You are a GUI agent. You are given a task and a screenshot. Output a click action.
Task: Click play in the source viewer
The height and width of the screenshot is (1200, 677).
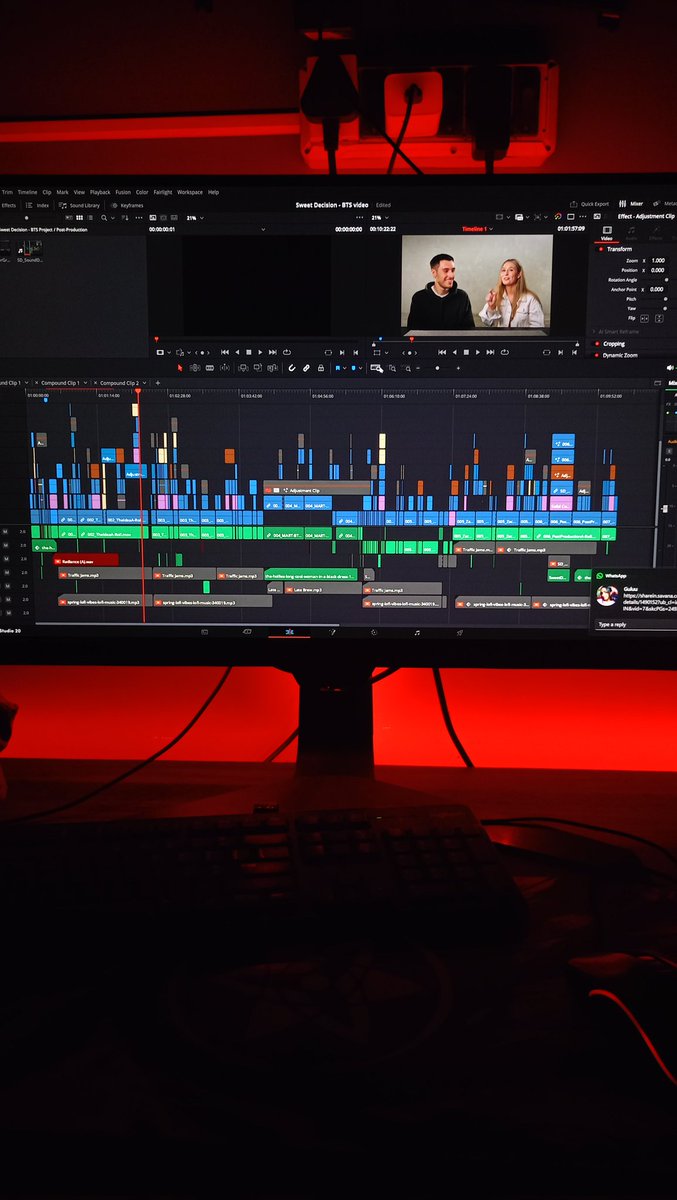coord(260,352)
